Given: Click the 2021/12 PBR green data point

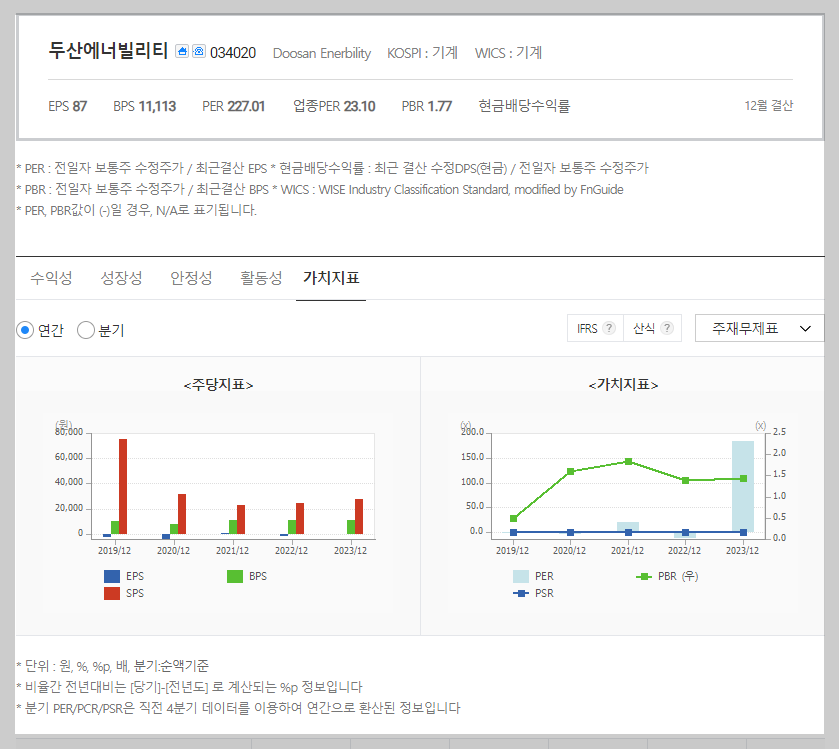Looking at the screenshot, I should (x=629, y=461).
